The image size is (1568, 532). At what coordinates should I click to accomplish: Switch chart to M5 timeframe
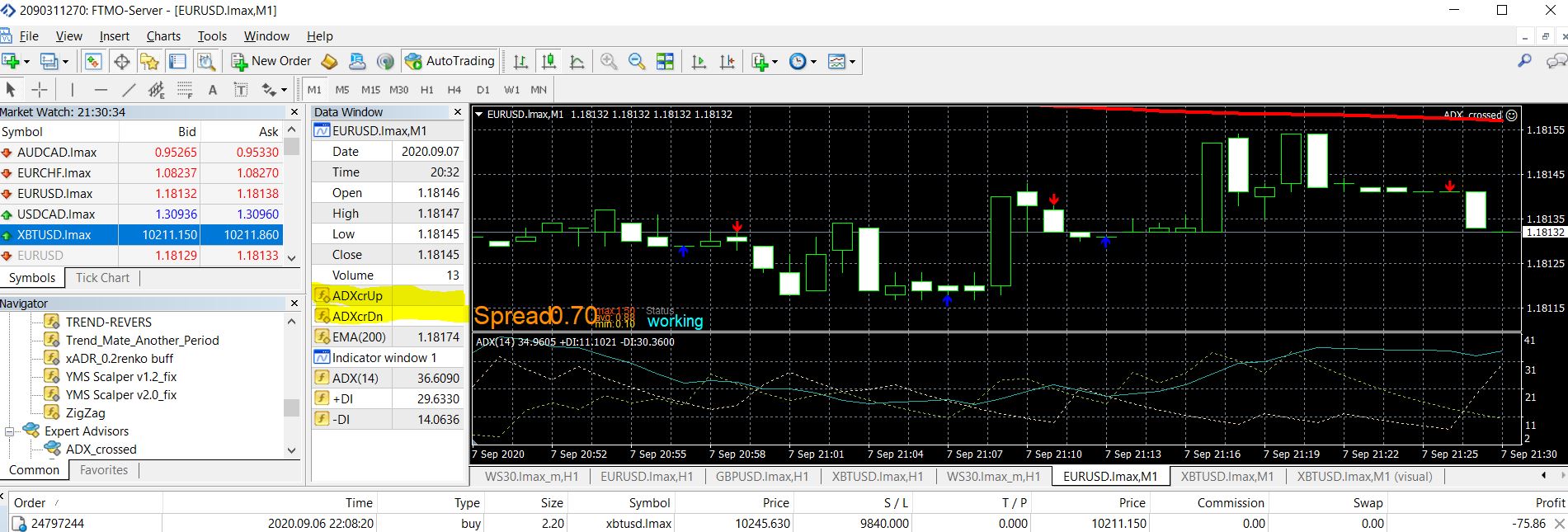pyautogui.click(x=342, y=90)
